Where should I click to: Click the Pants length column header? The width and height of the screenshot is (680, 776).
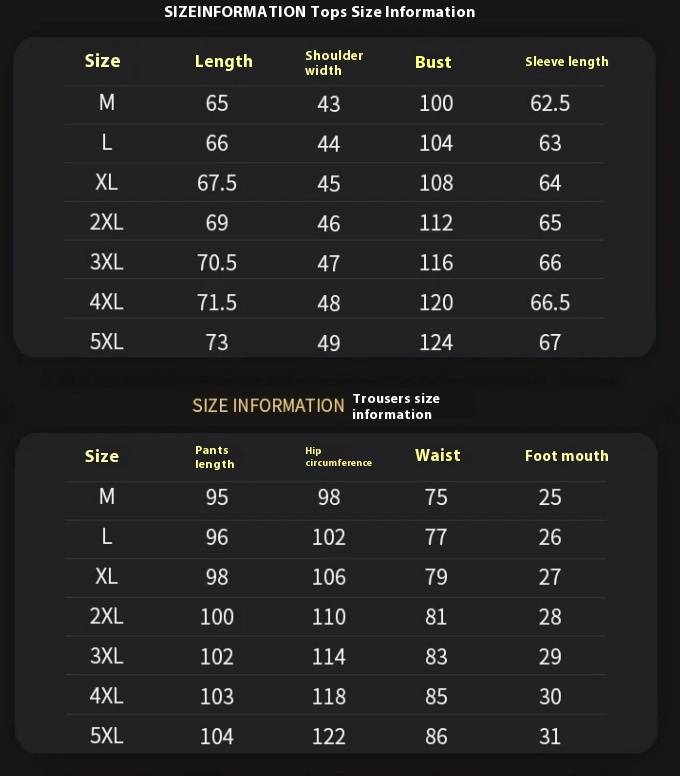(215, 456)
